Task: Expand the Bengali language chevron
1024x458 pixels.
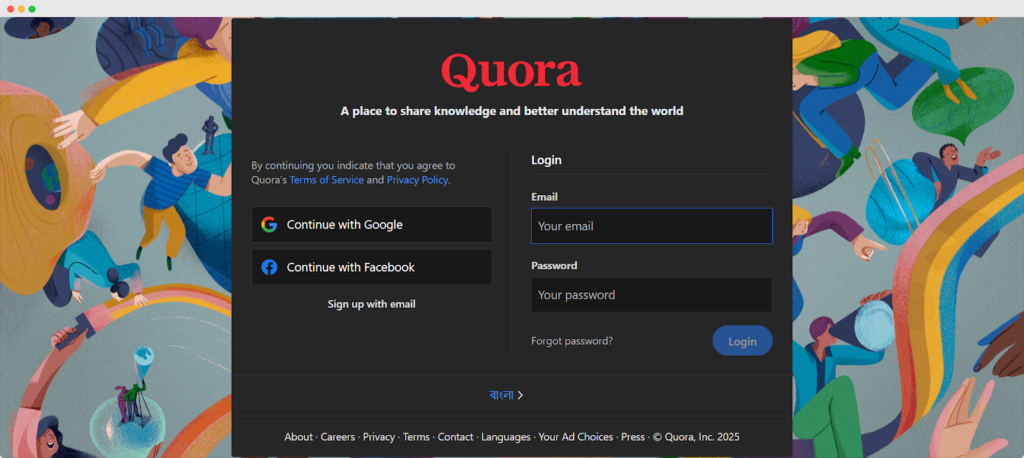Action: (520, 395)
